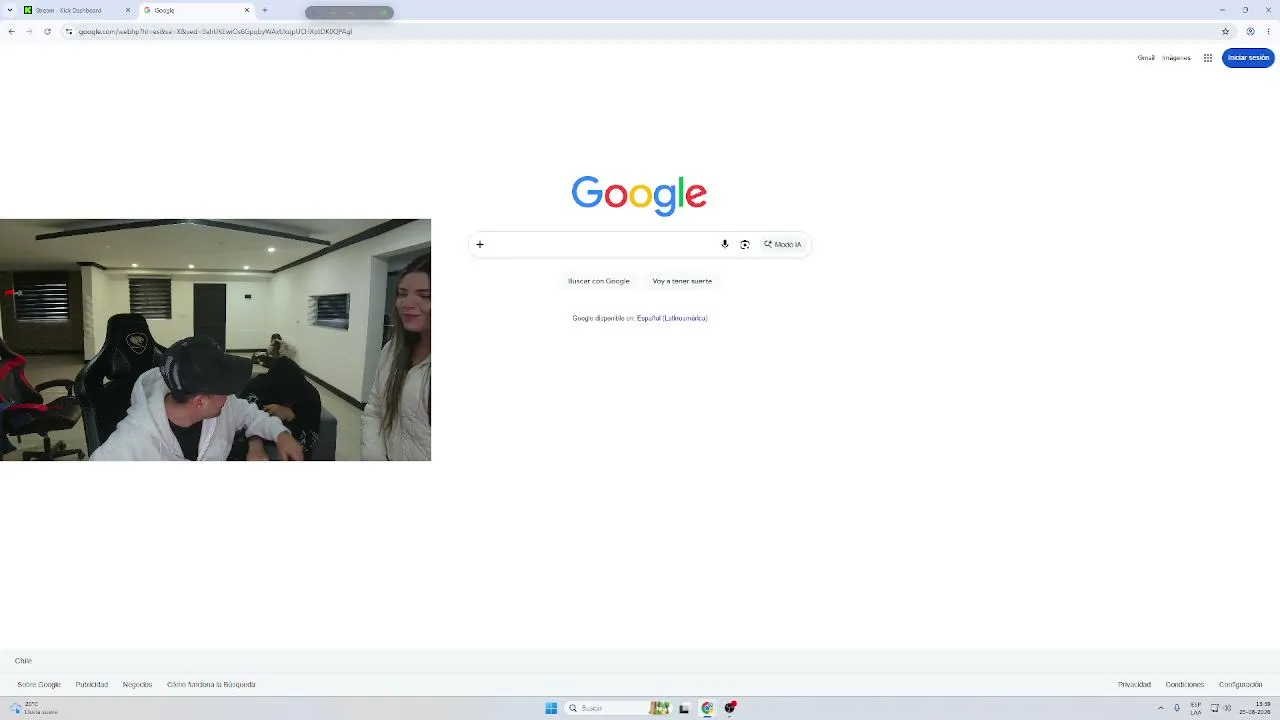Close the Kick Dashboard tab
Screen dimensions: 1280x720
pos(128,10)
